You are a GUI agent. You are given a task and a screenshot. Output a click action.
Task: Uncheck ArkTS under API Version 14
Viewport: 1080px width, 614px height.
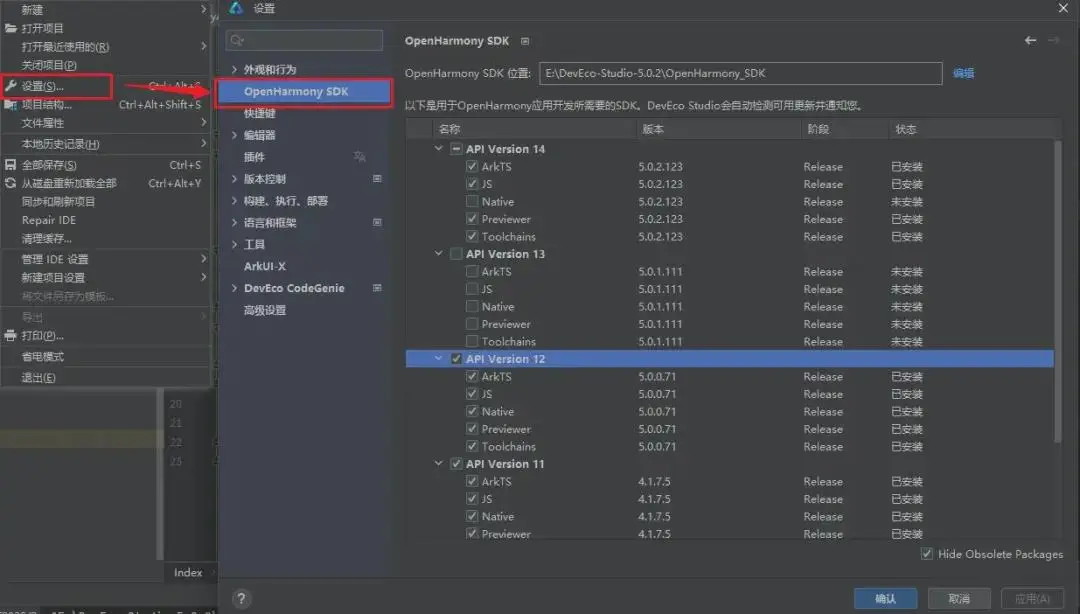472,166
